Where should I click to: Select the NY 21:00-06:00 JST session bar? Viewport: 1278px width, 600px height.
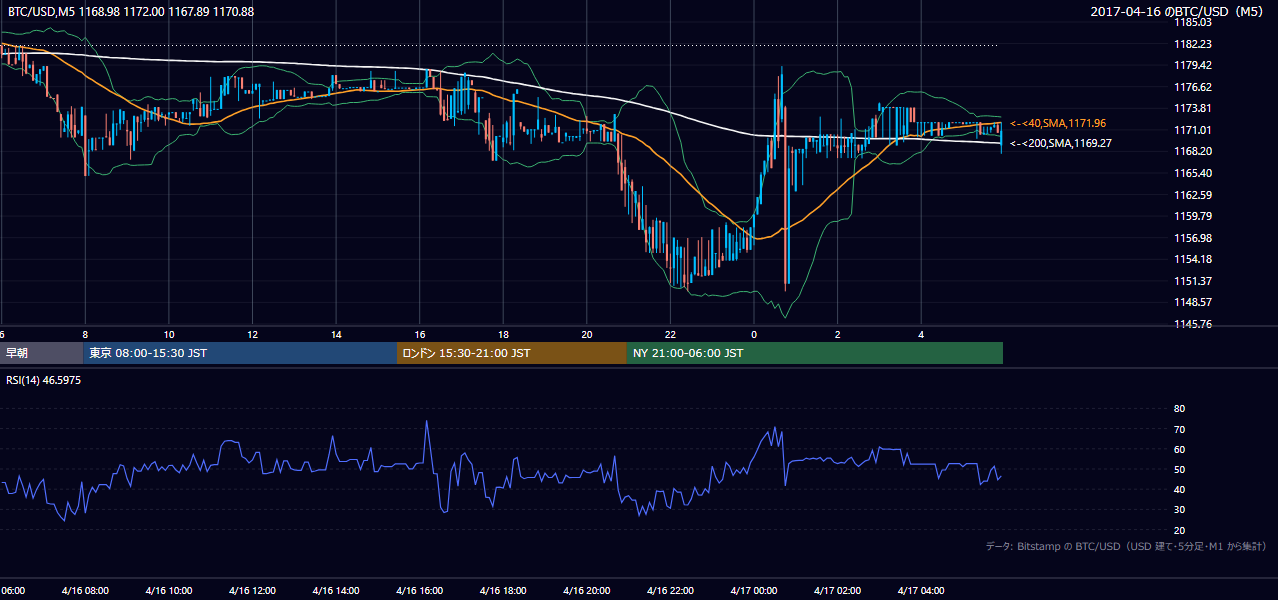point(815,353)
